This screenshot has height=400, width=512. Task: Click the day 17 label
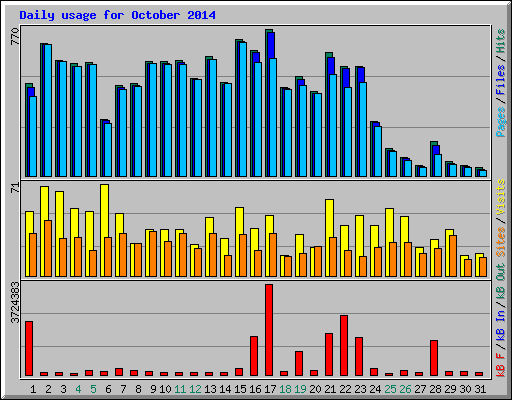(x=270, y=389)
